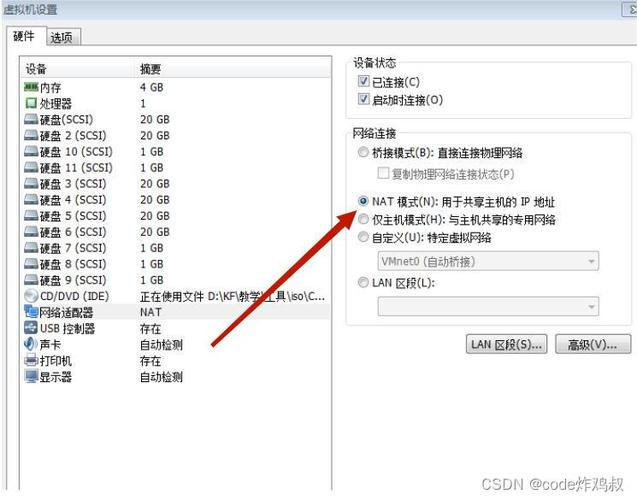Click 自动检测 summary next to 显示器

(x=161, y=377)
